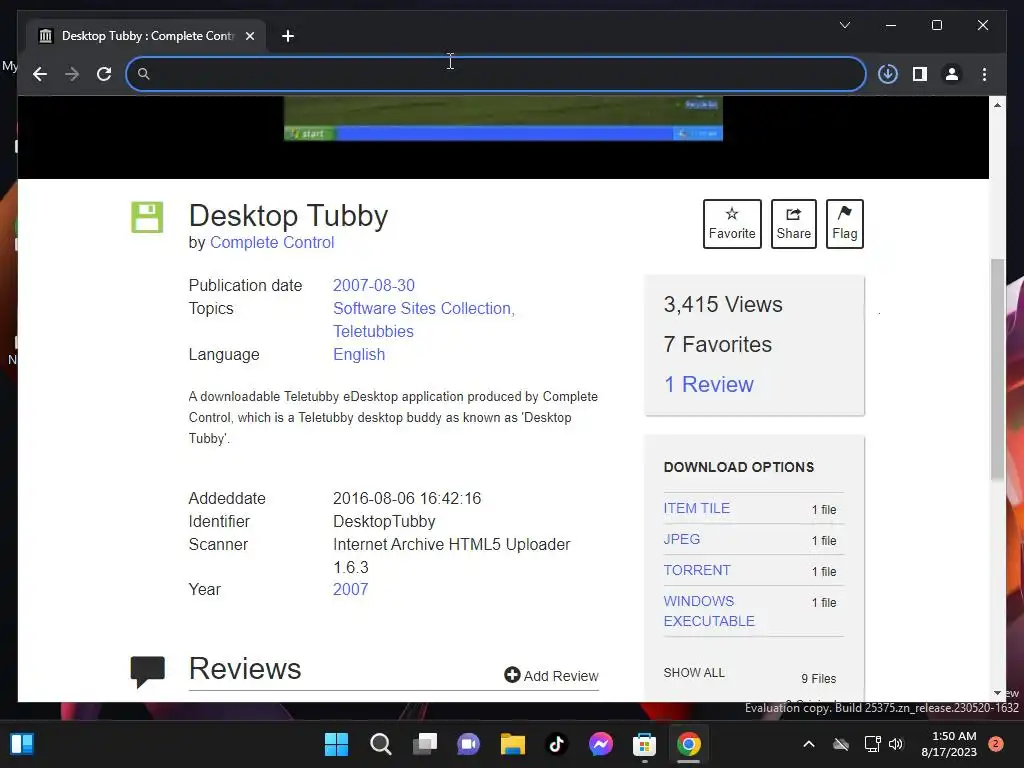This screenshot has width=1024, height=768.
Task: Click the page scrollbar down arrow
Action: click(x=997, y=693)
